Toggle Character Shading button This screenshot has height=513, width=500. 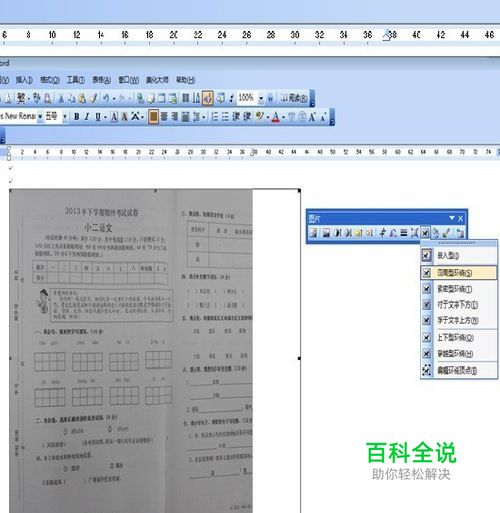coord(124,117)
